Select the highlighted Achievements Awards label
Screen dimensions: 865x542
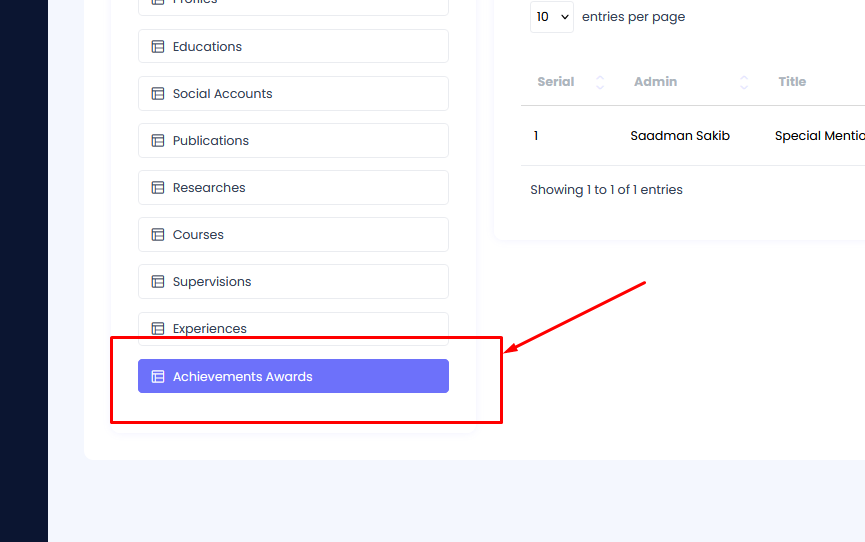242,377
